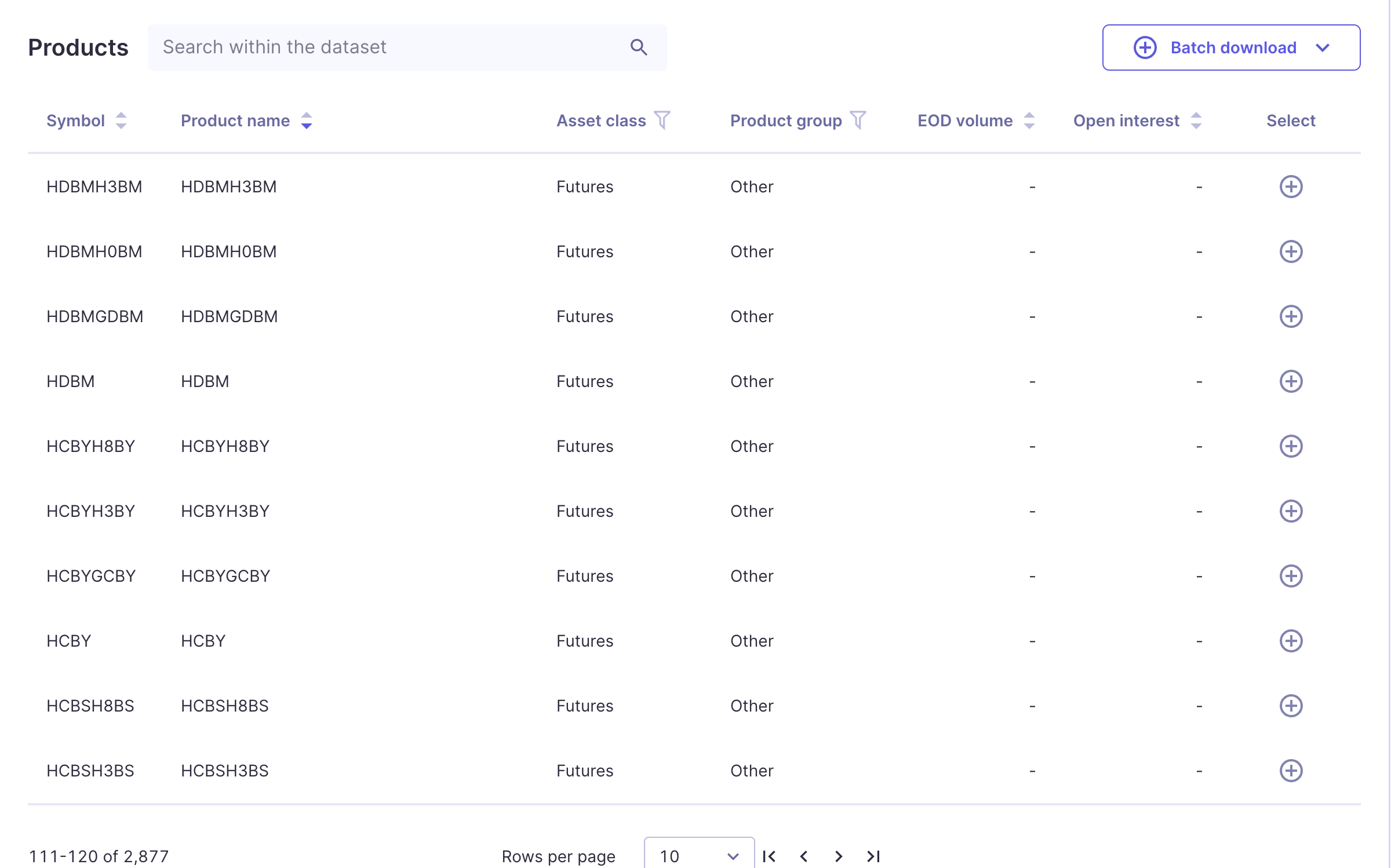Click the search magnifier icon
This screenshot has width=1391, height=868.
pyautogui.click(x=638, y=47)
